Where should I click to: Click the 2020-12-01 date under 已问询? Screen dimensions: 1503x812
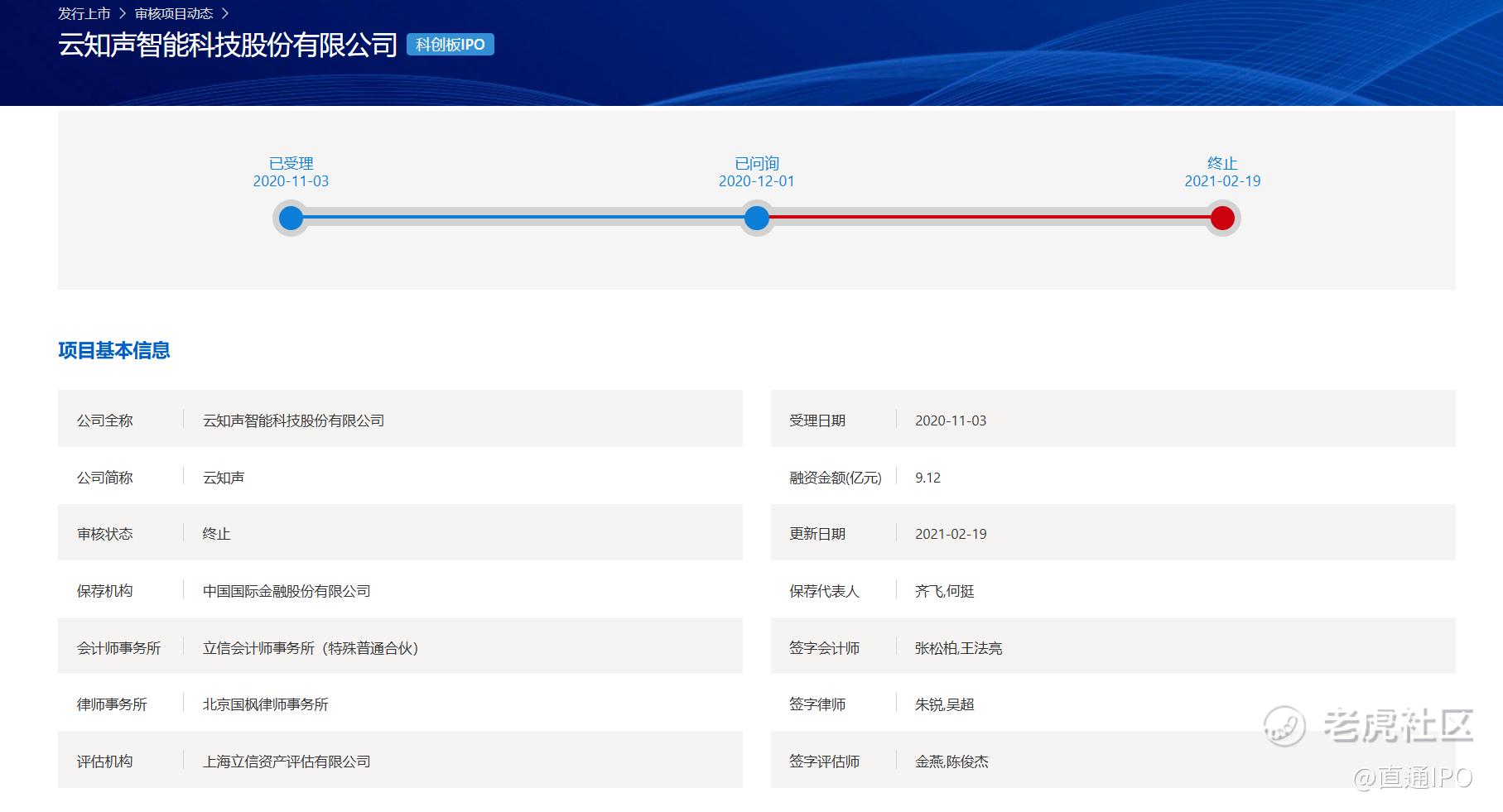pos(757,181)
